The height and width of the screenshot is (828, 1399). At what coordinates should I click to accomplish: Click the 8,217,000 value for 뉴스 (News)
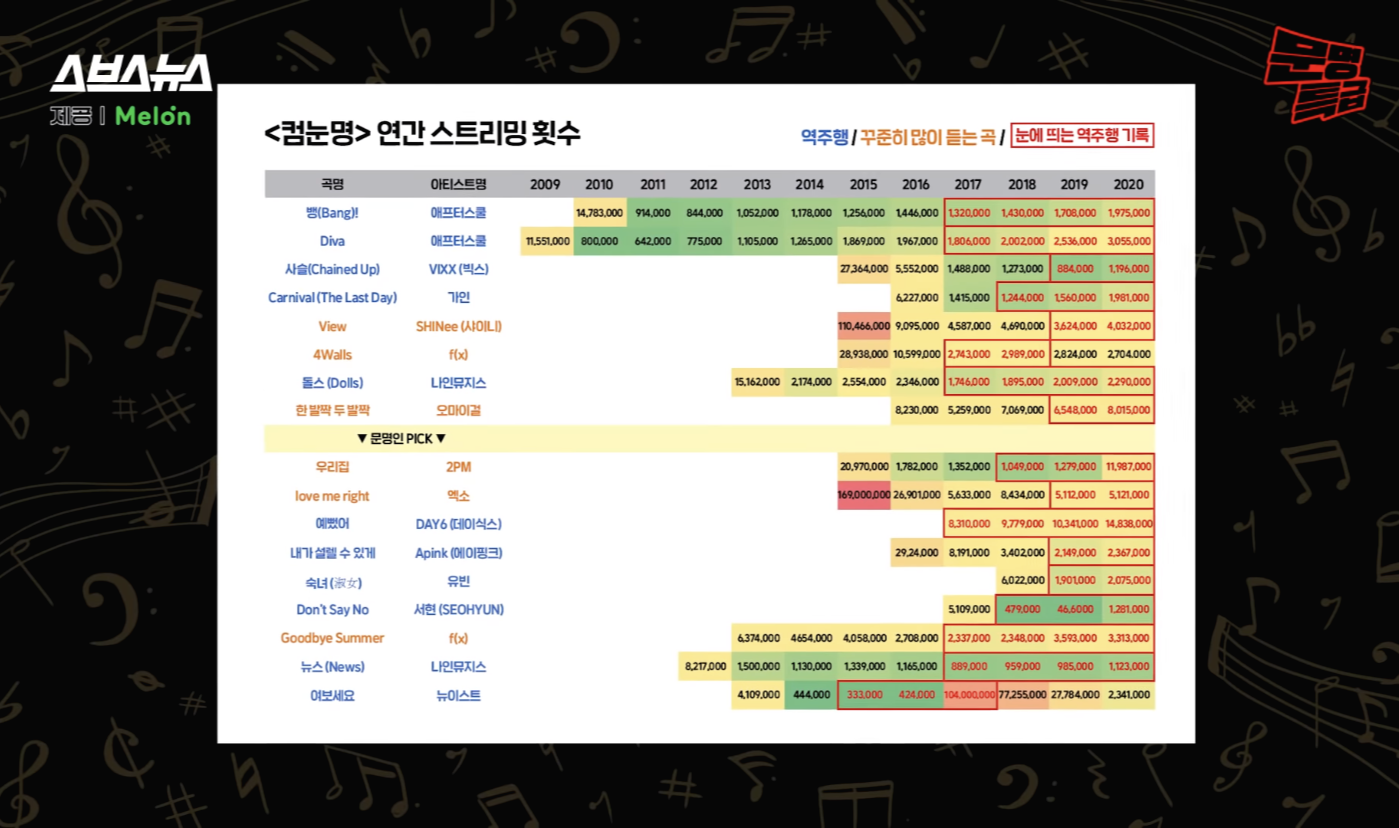[705, 666]
